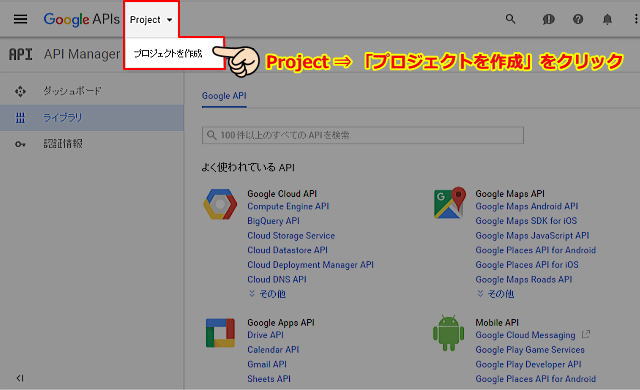Switch to the Google API tab
The width and height of the screenshot is (640, 390).
[x=224, y=96]
